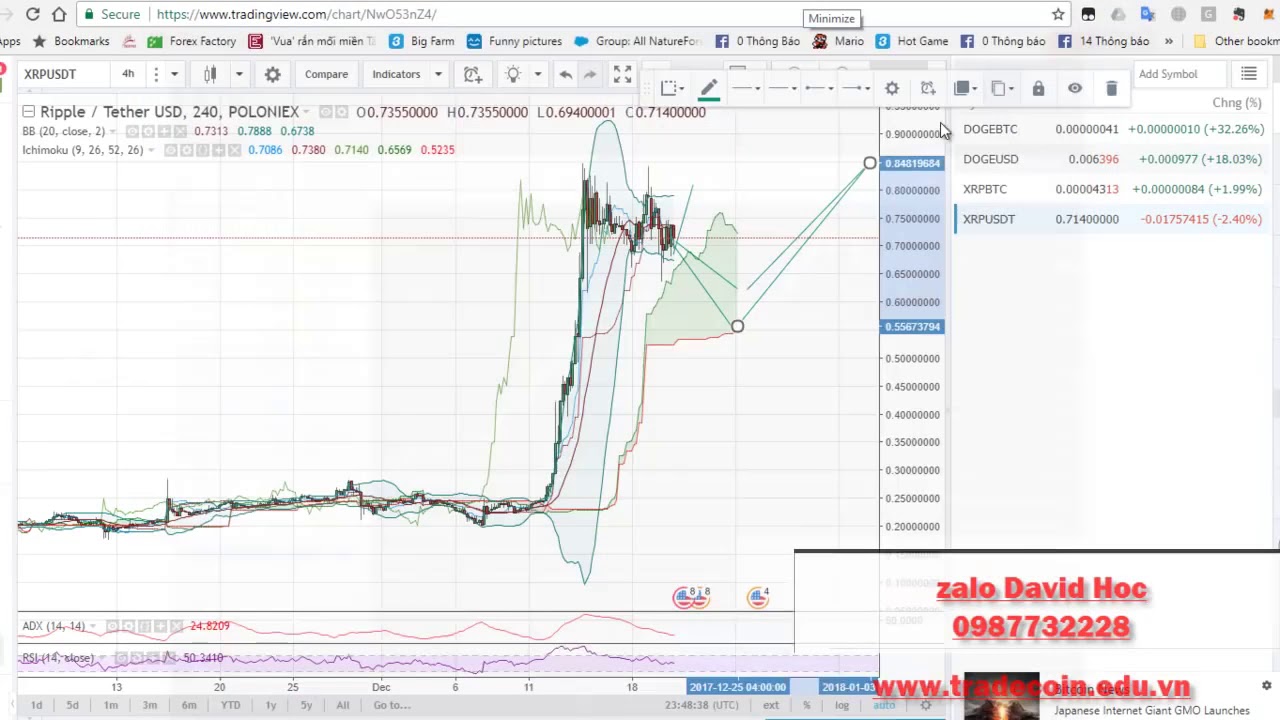Select the 1y time range
1280x720 pixels.
[x=271, y=705]
